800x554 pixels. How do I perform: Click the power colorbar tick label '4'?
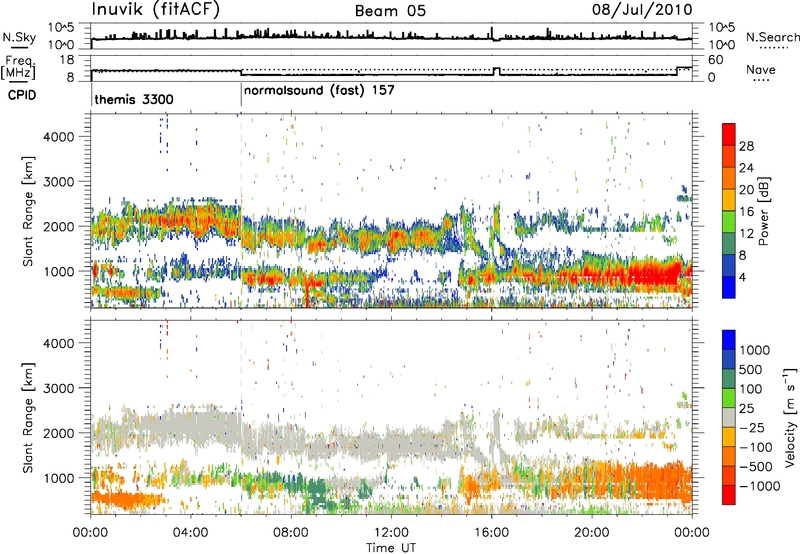coord(742,277)
